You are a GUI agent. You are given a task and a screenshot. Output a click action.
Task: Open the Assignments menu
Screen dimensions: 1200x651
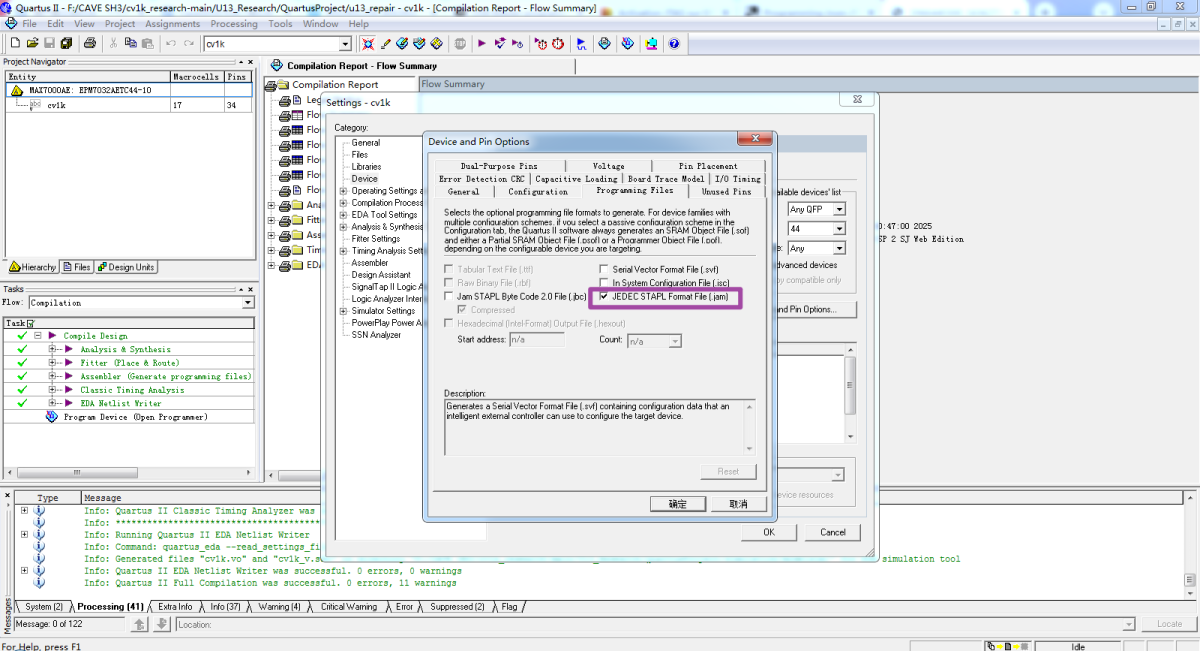(173, 23)
